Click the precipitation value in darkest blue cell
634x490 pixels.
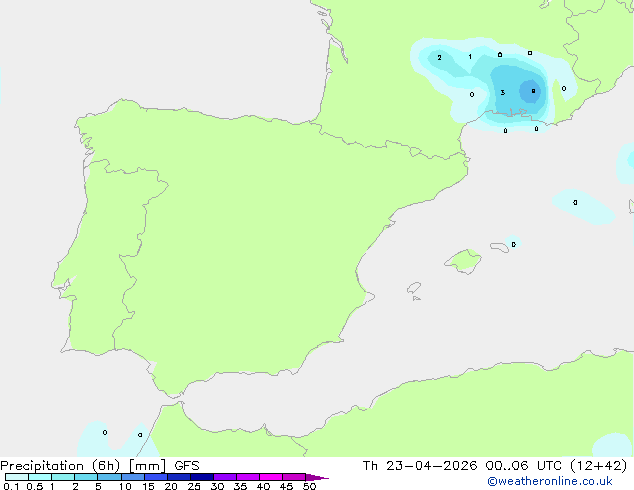pos(533,91)
